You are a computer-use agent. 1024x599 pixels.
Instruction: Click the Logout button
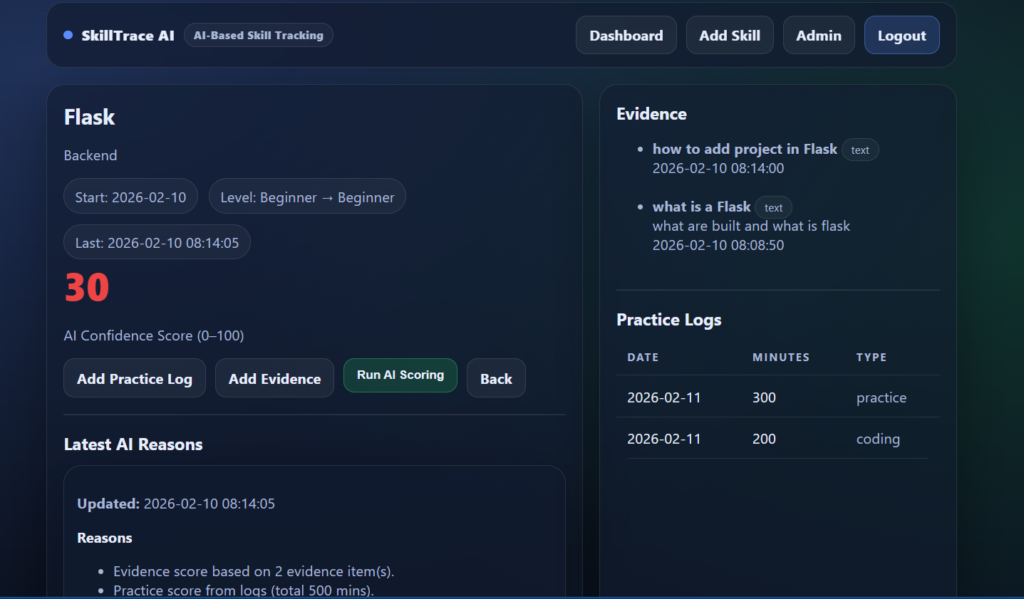pyautogui.click(x=901, y=34)
